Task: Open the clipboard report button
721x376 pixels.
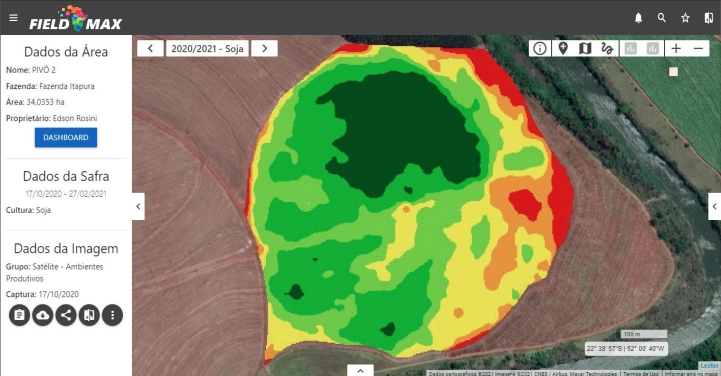Action: 19,315
